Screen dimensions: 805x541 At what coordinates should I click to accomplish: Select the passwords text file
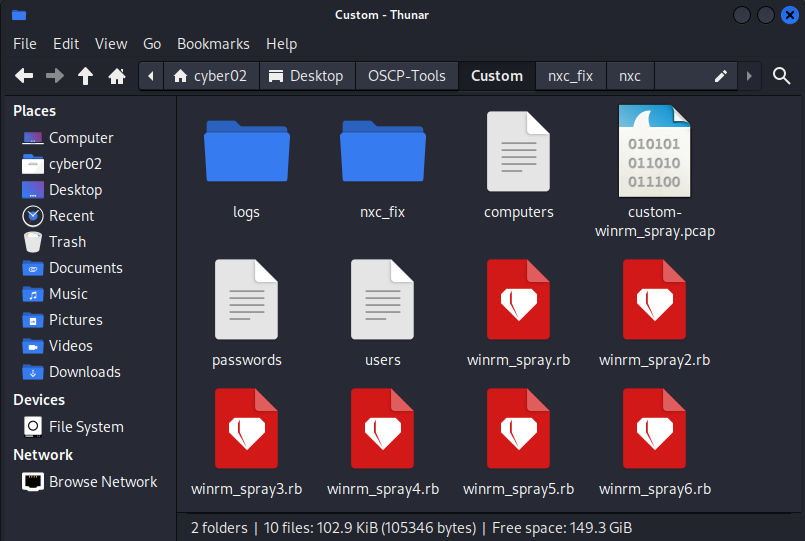tap(247, 300)
